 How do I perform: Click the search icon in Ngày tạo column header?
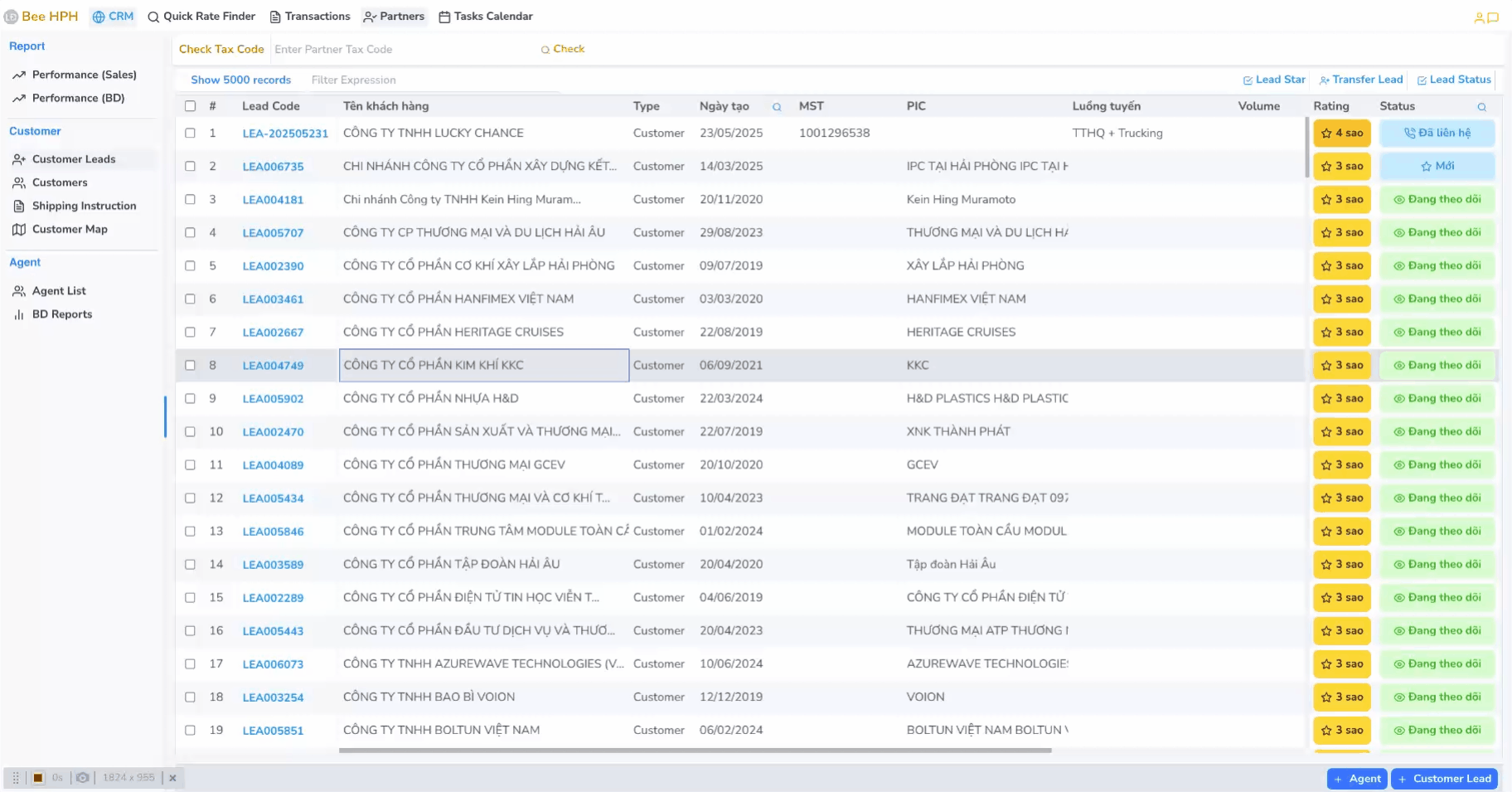tap(777, 107)
